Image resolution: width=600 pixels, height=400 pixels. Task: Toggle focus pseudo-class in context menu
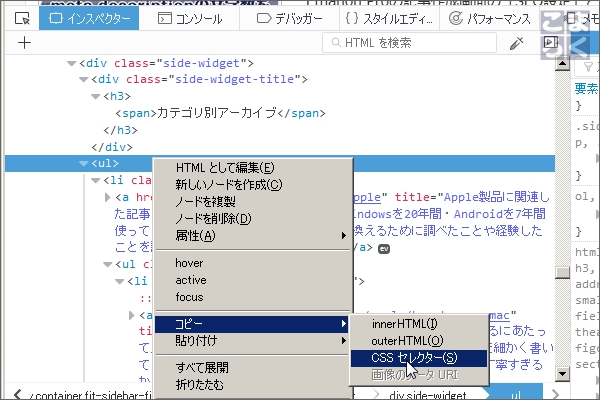pos(253,297)
